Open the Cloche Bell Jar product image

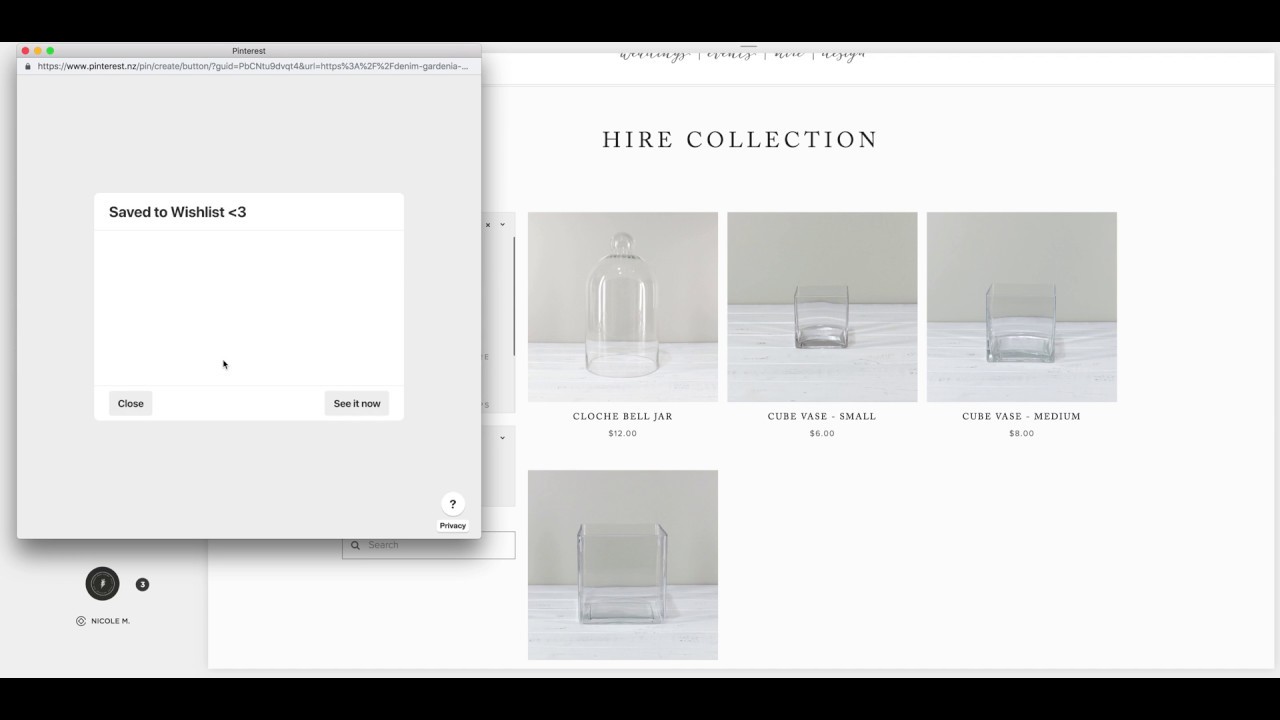pyautogui.click(x=623, y=307)
